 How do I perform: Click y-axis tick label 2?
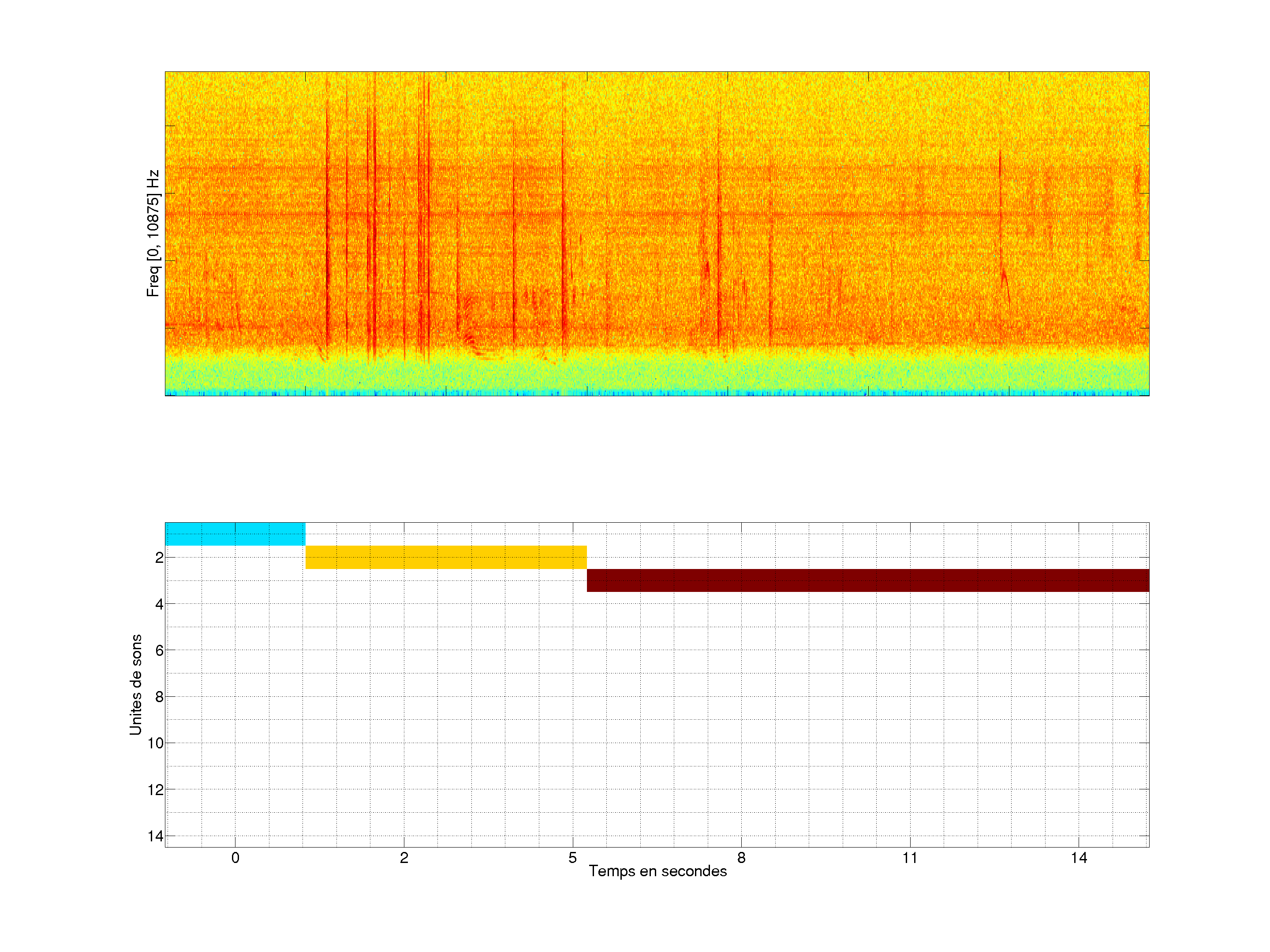(x=159, y=558)
